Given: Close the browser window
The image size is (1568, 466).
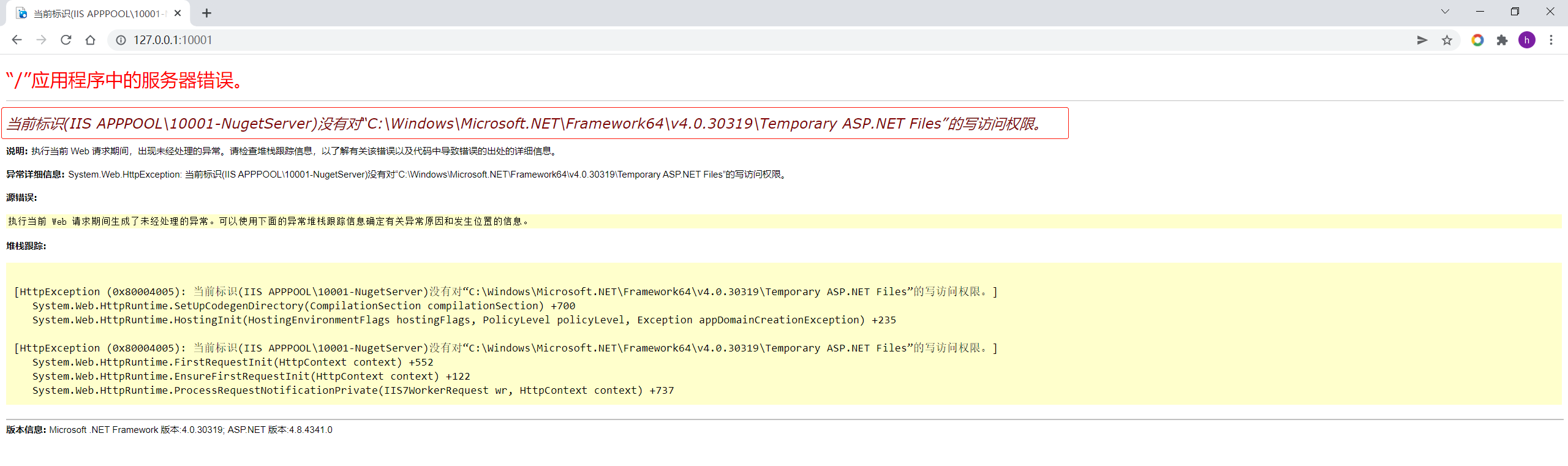Looking at the screenshot, I should 1550,12.
